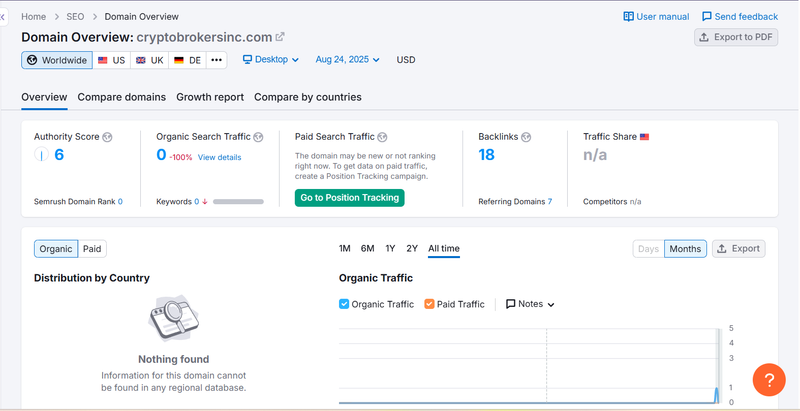Select Months granularity

[685, 249]
